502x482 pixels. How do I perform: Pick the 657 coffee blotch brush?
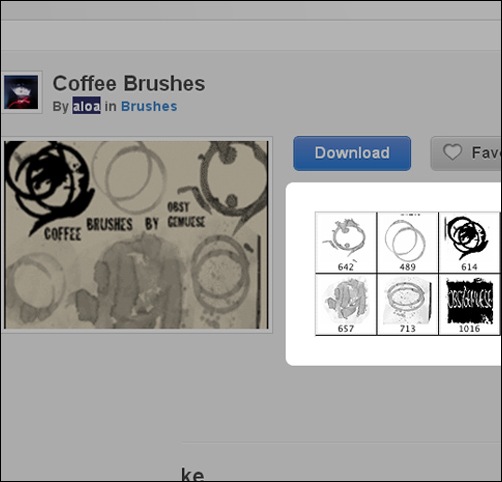tap(346, 304)
